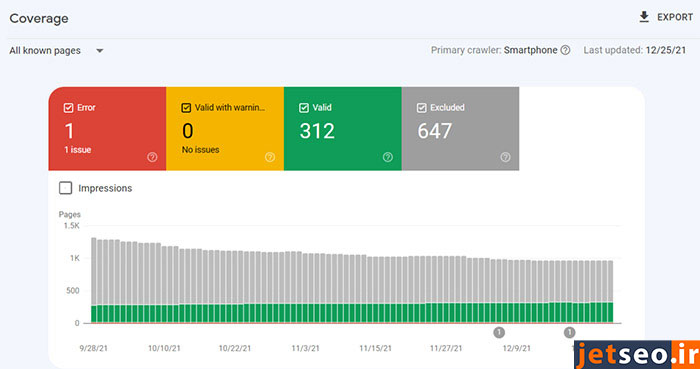Select the red Error tab card
This screenshot has width=700, height=369.
[107, 129]
